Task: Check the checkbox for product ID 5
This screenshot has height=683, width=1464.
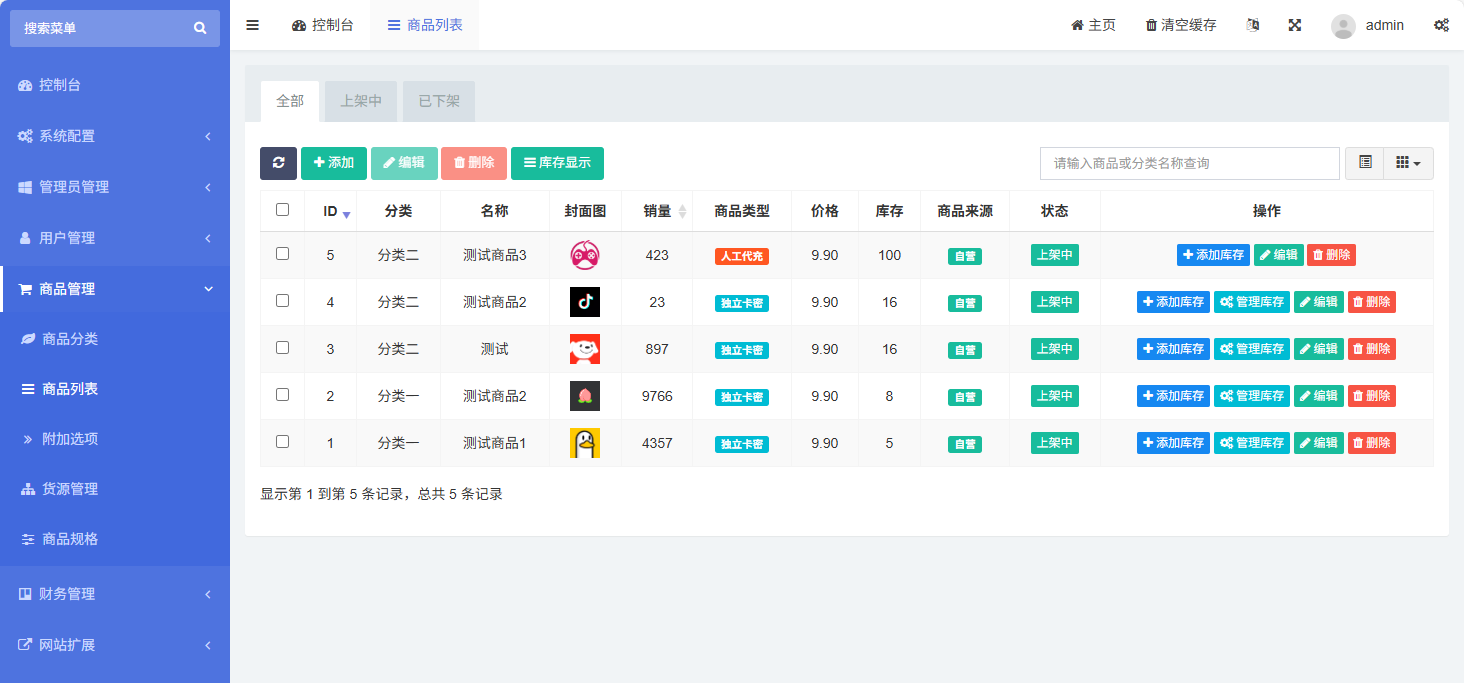Action: coord(282,254)
